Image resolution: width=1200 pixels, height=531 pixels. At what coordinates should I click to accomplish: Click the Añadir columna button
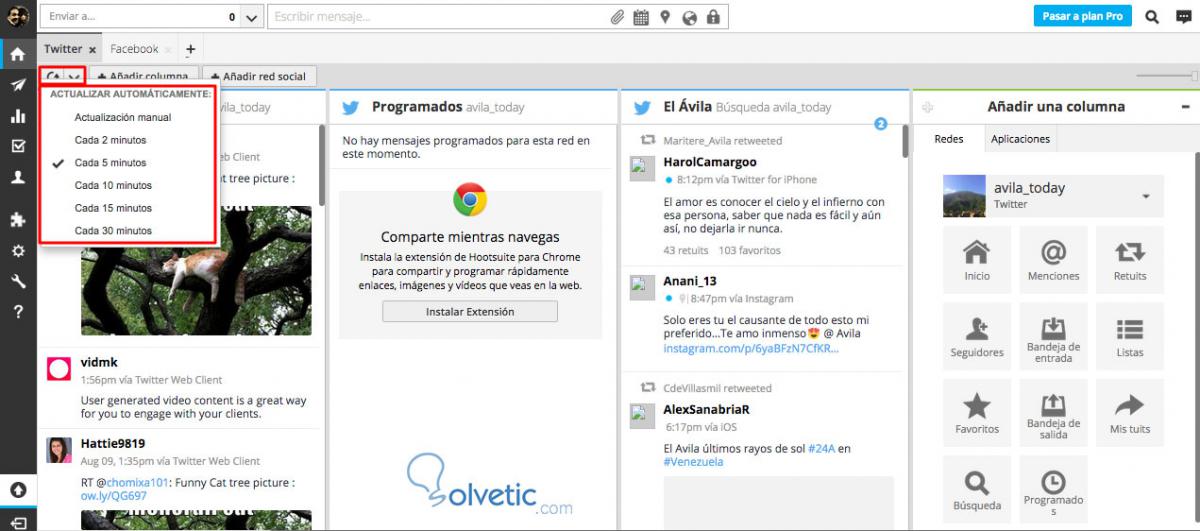click(143, 76)
